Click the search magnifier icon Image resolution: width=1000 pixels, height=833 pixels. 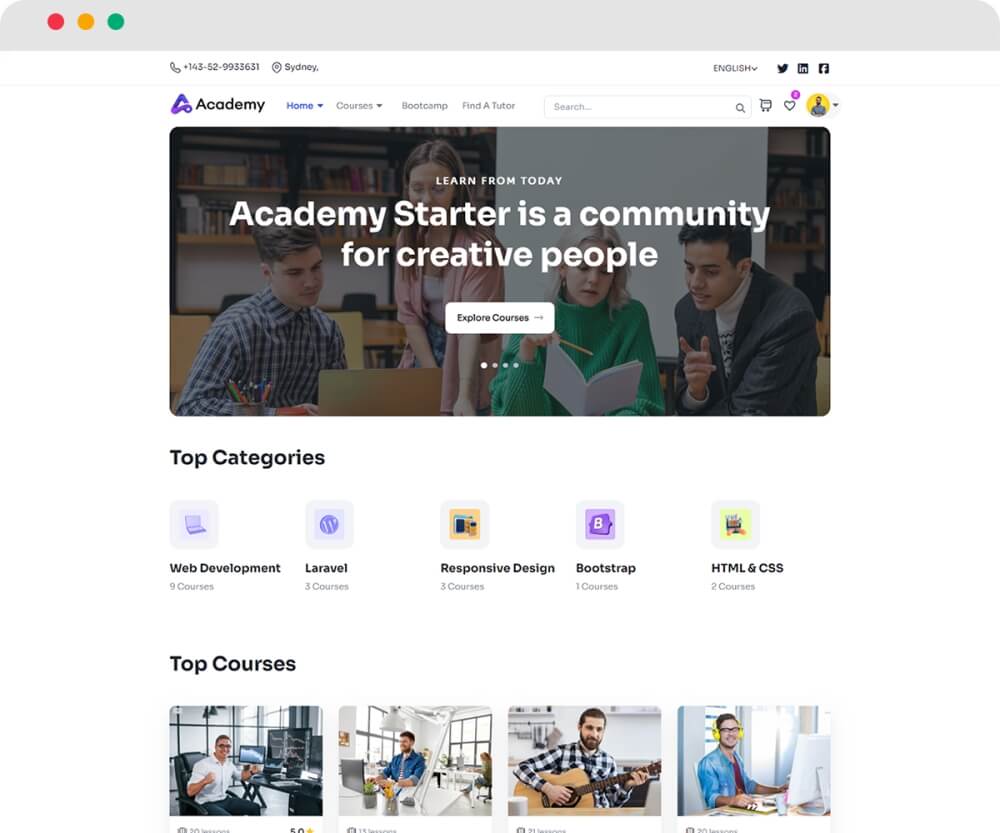tap(740, 108)
